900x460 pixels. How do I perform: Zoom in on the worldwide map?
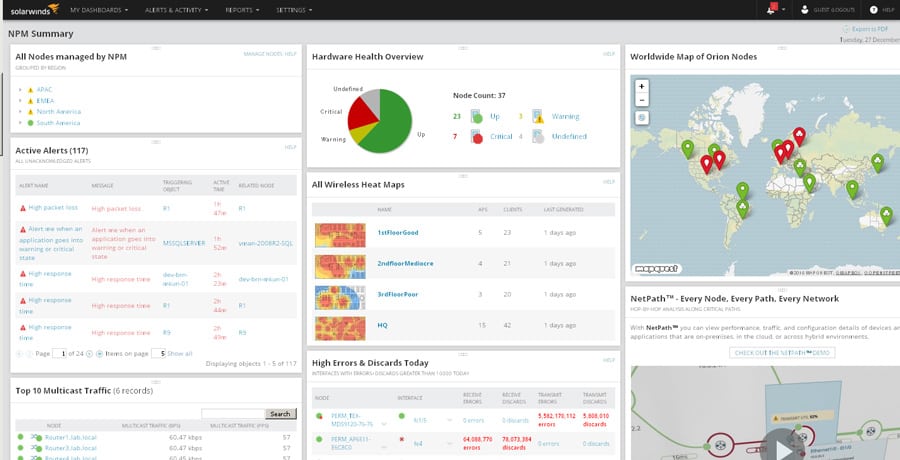(642, 86)
